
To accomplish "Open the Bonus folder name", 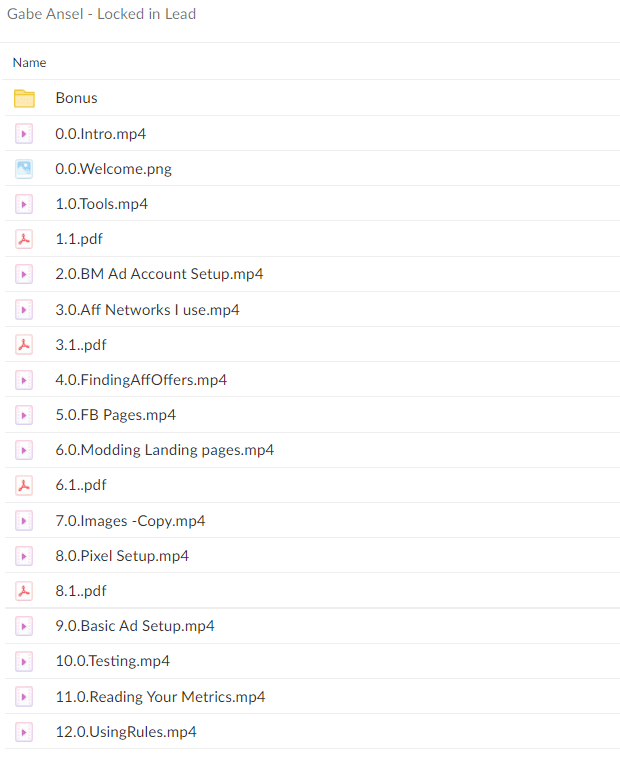I will point(76,98).
